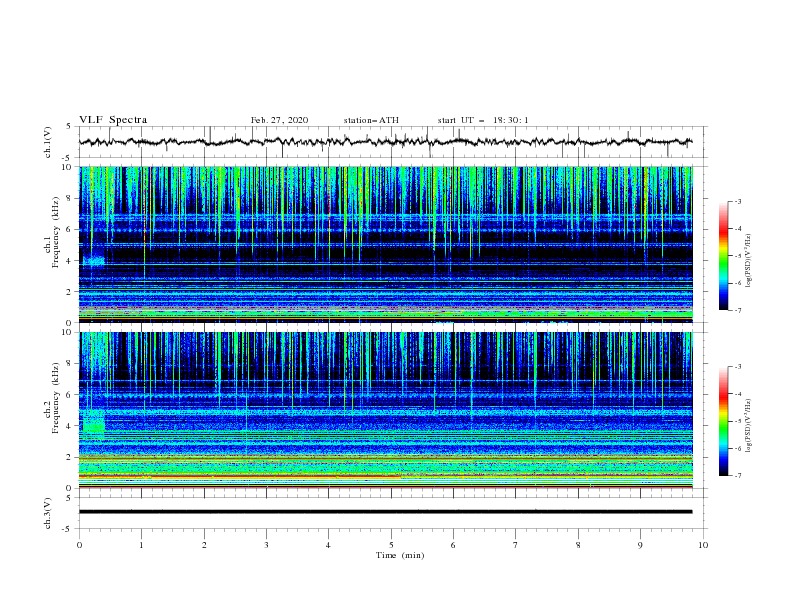792x612 pixels.
Task: Click the ch.3 flat voltage trace
Action: click(385, 512)
